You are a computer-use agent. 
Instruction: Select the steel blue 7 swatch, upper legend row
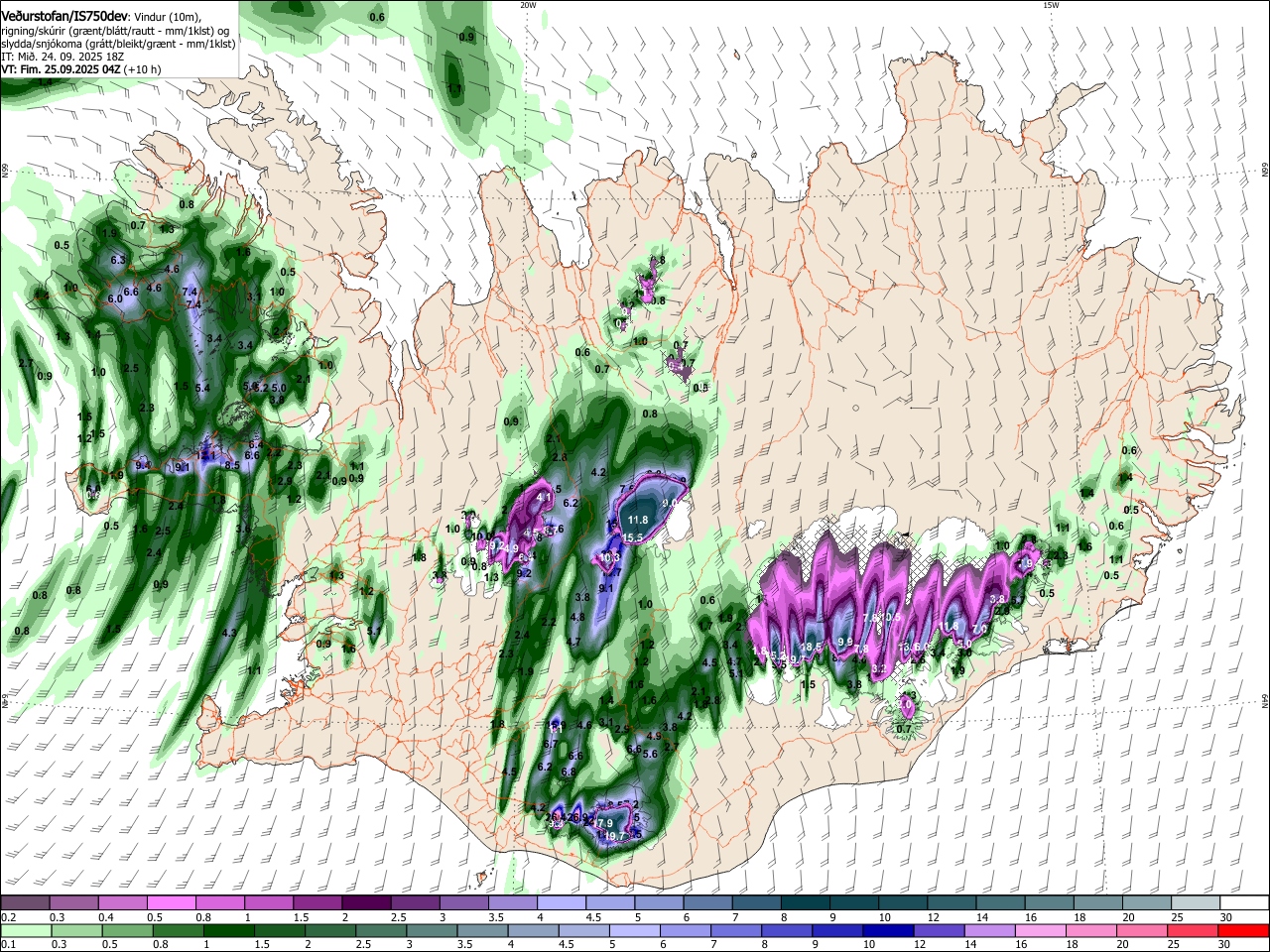(x=756, y=903)
